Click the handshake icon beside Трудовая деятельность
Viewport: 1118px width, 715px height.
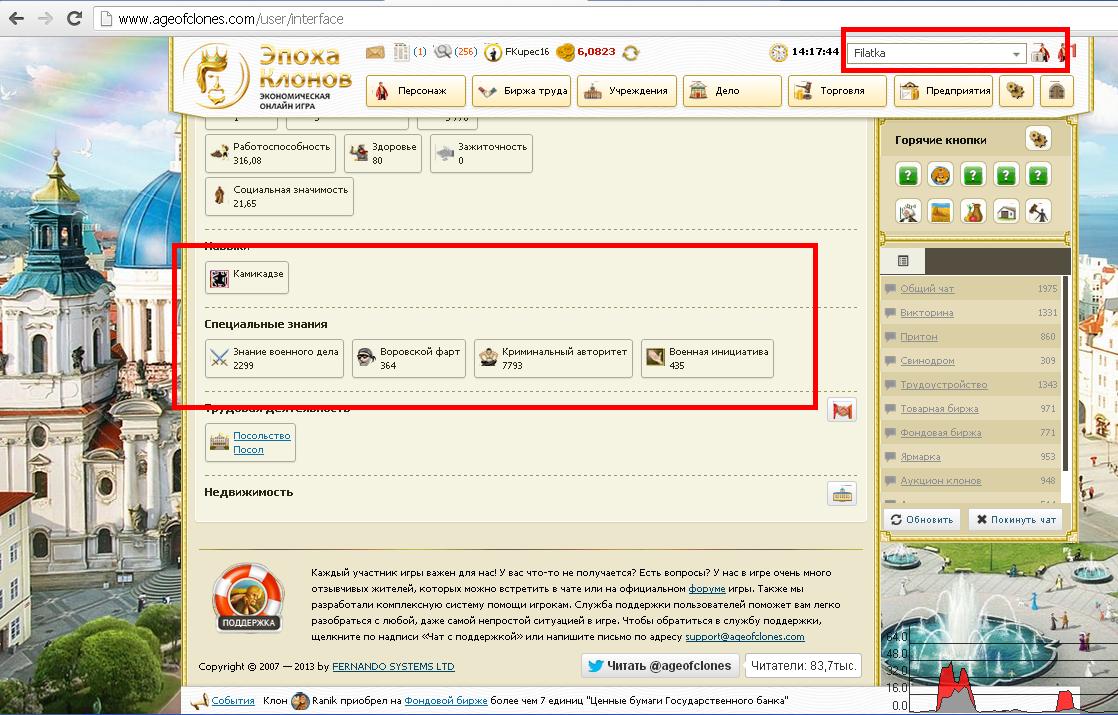[842, 410]
